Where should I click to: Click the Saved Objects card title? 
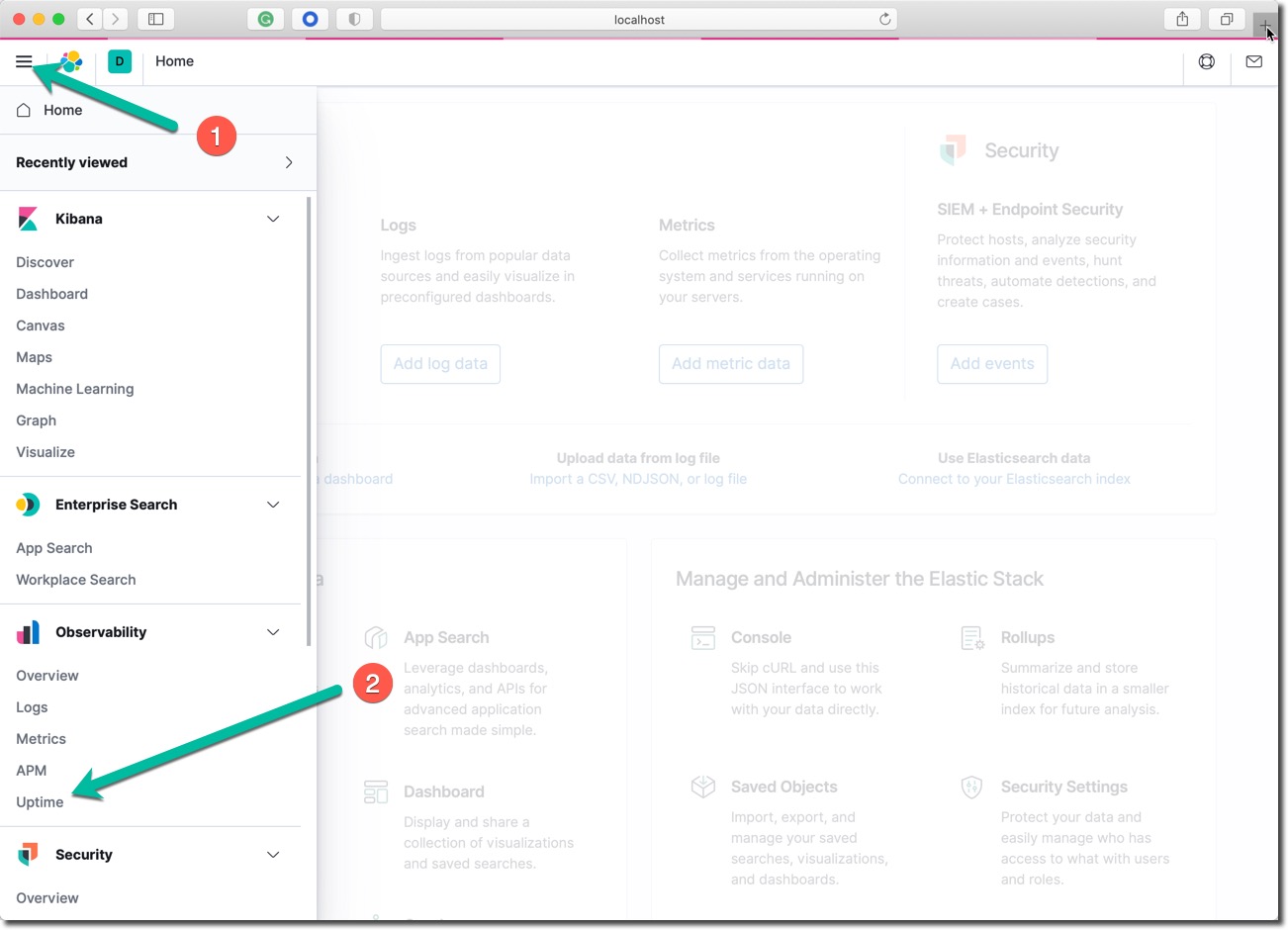(x=784, y=788)
